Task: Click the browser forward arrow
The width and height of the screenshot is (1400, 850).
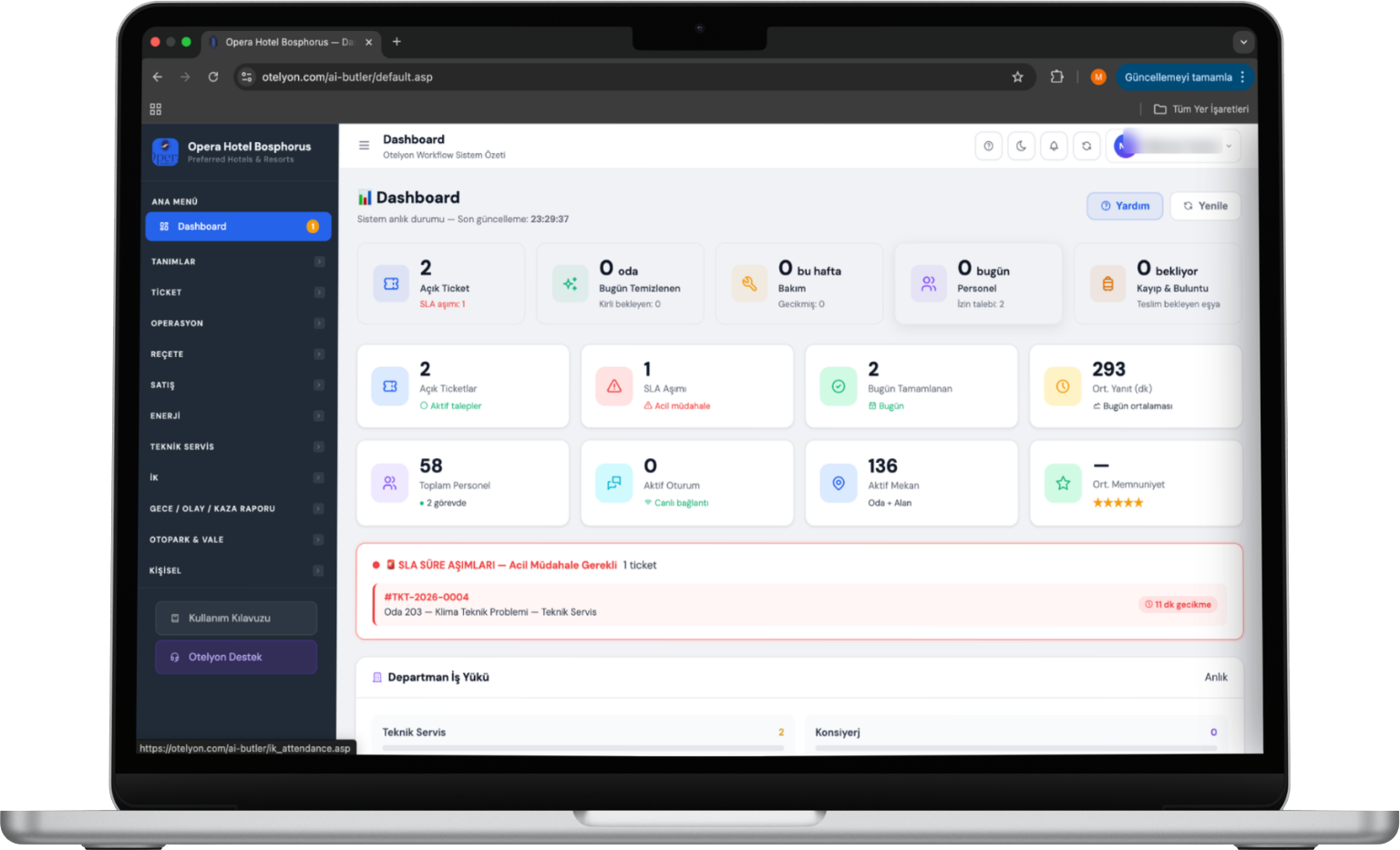Action: 185,77
